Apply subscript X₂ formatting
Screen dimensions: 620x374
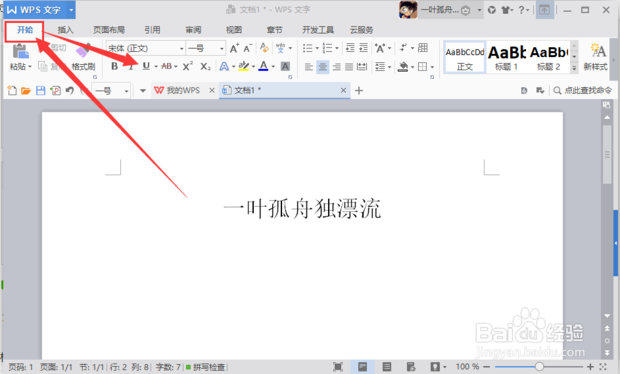click(x=205, y=66)
